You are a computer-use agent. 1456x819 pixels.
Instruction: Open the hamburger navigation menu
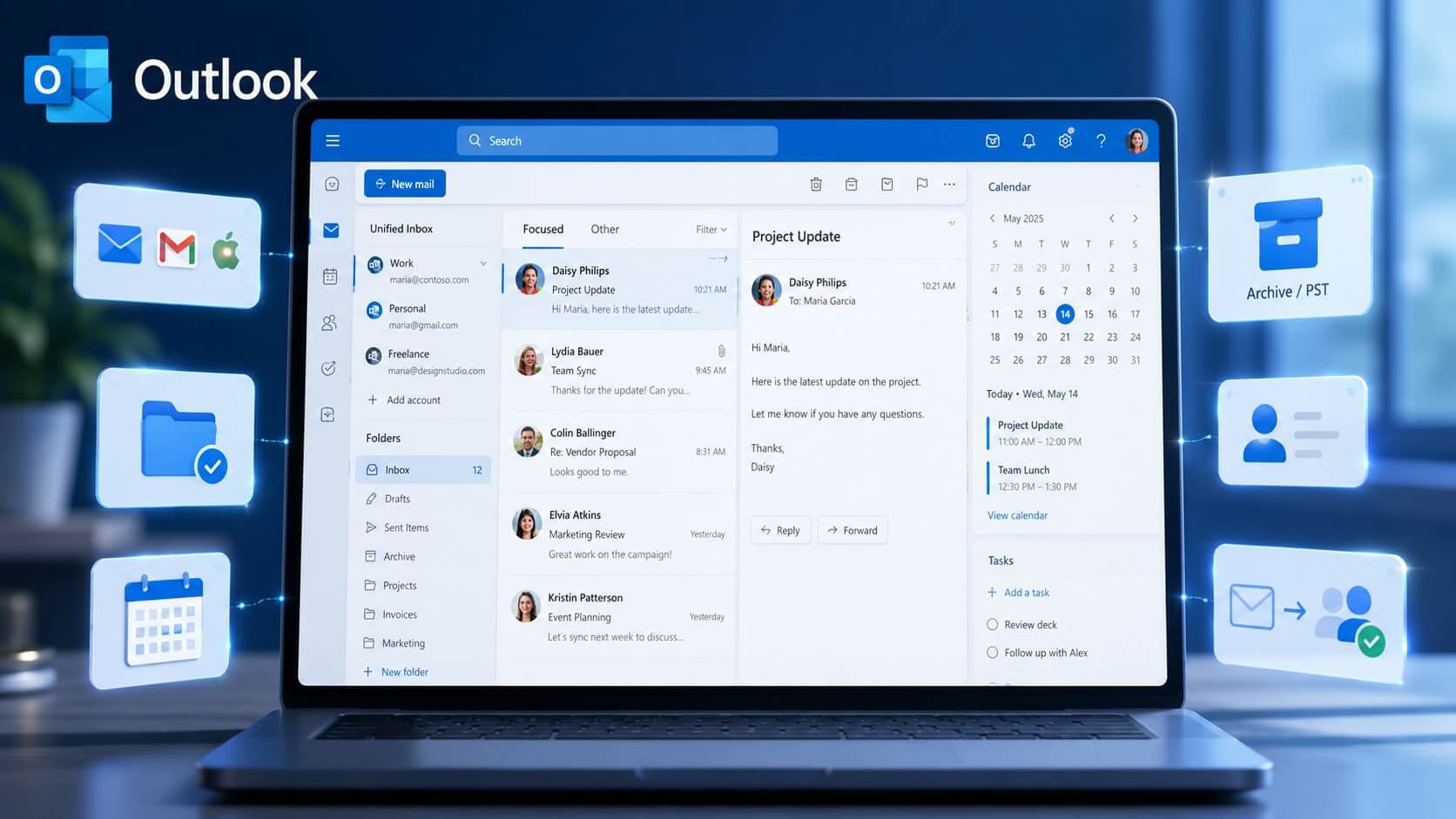tap(333, 140)
